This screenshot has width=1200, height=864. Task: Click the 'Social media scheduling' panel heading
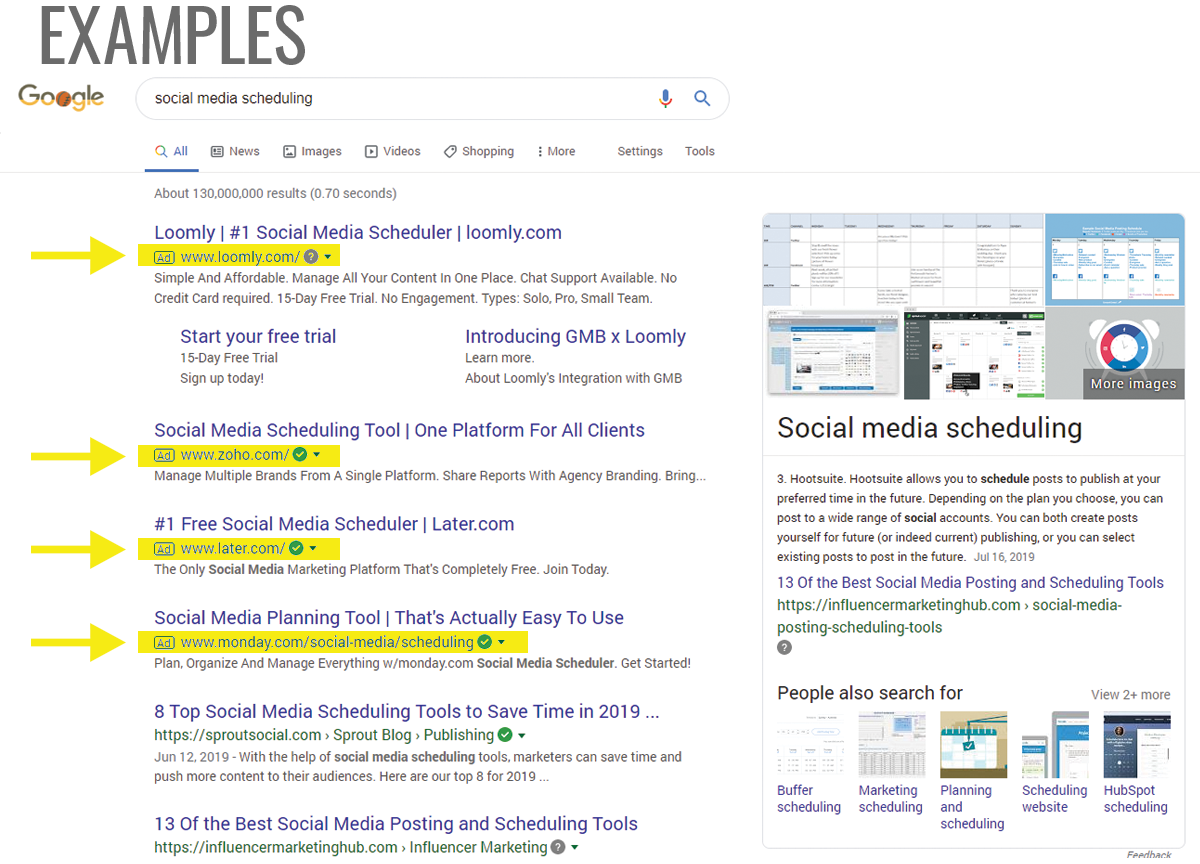[929, 428]
